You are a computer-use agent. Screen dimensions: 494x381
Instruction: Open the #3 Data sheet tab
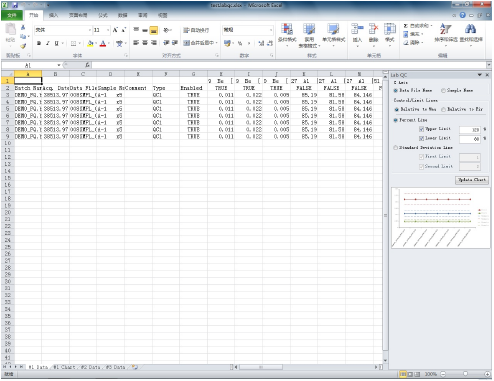(116, 367)
